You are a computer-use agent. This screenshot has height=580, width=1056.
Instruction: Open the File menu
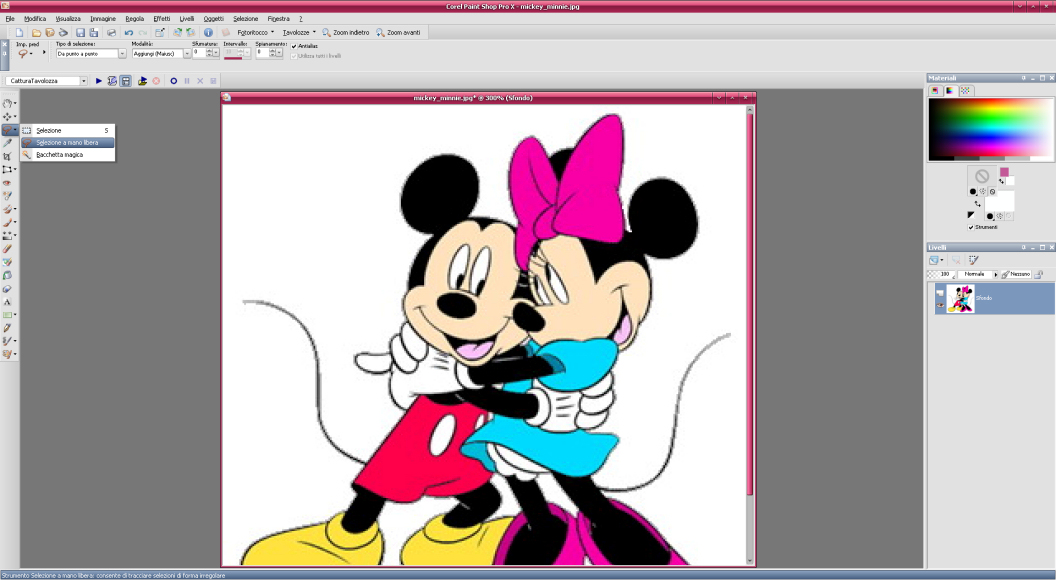[10, 19]
